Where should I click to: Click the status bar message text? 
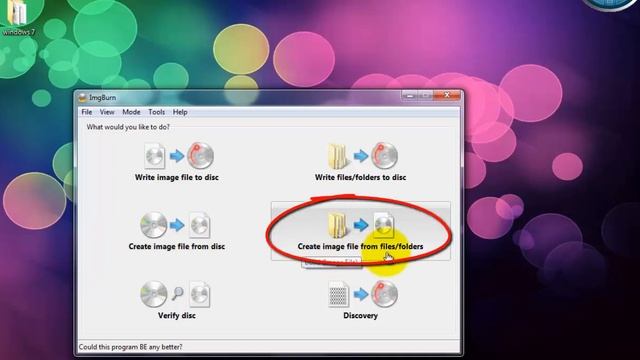pos(131,347)
